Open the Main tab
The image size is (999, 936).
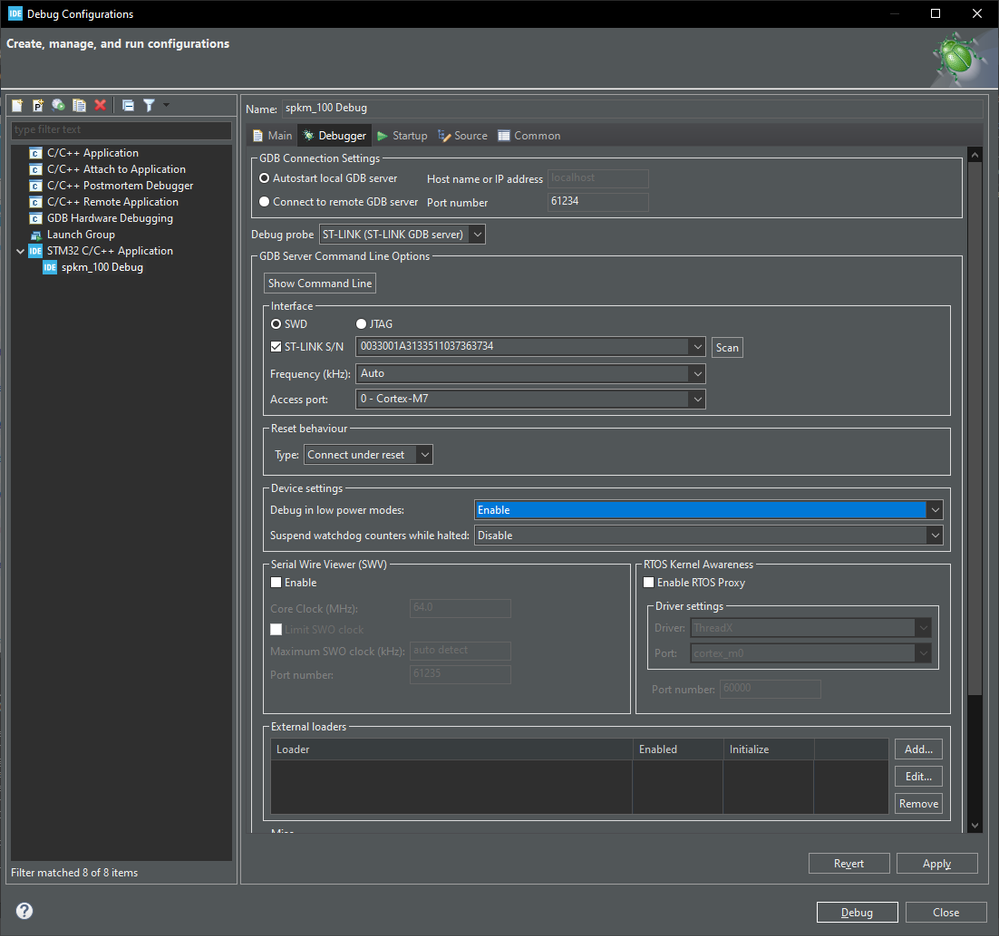click(x=272, y=136)
